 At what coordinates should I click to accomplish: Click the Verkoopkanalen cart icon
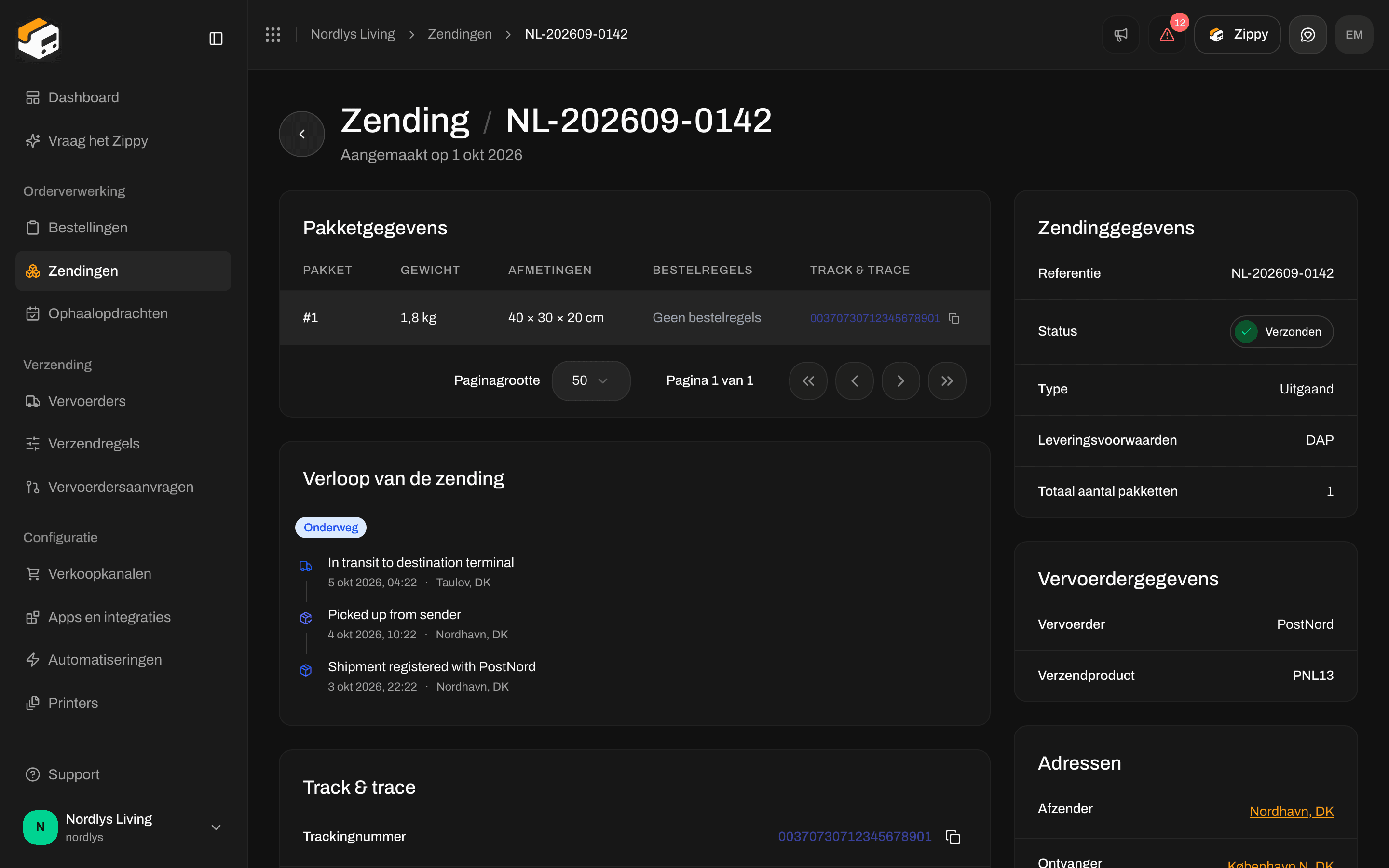[x=33, y=574]
